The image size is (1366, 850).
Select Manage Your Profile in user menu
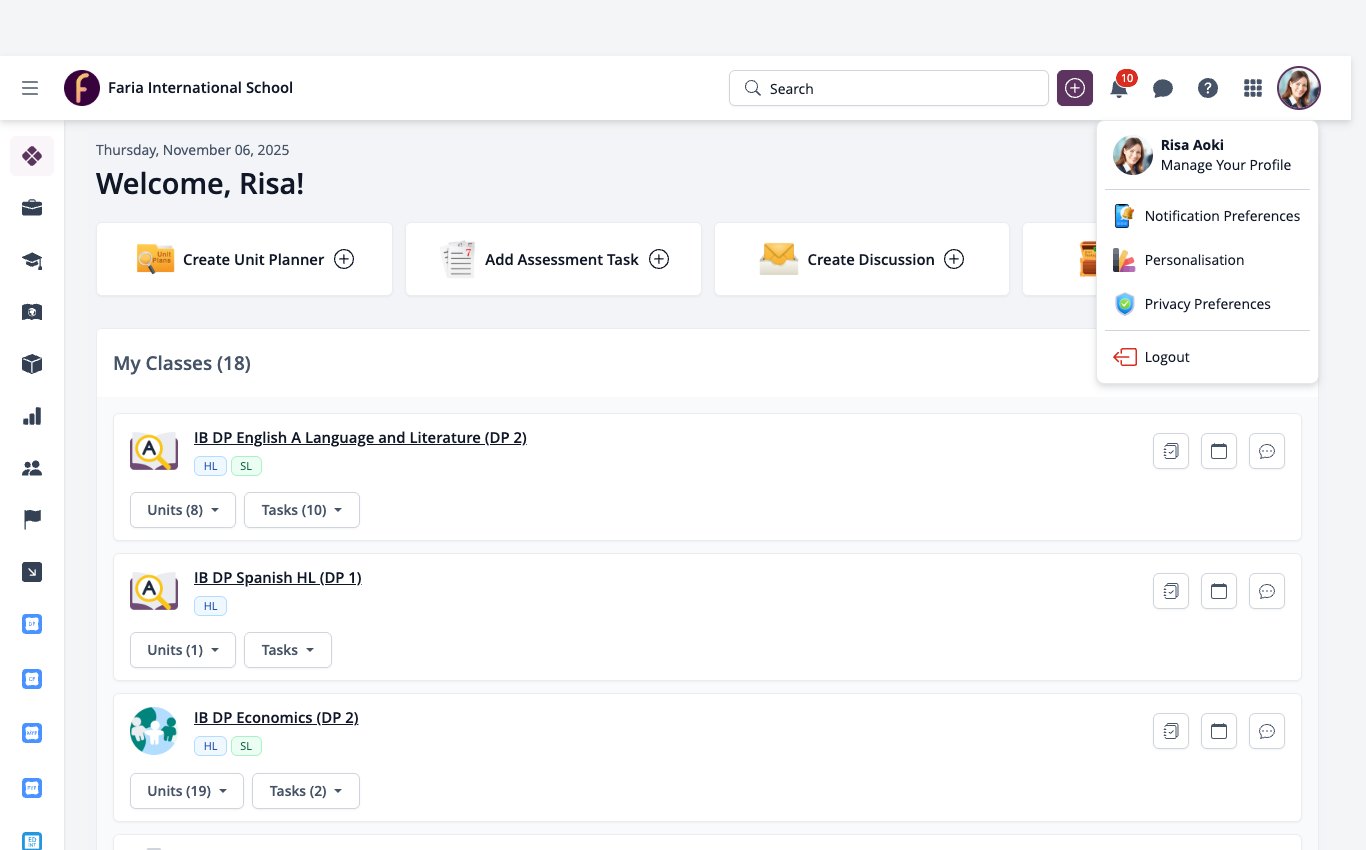1225,165
